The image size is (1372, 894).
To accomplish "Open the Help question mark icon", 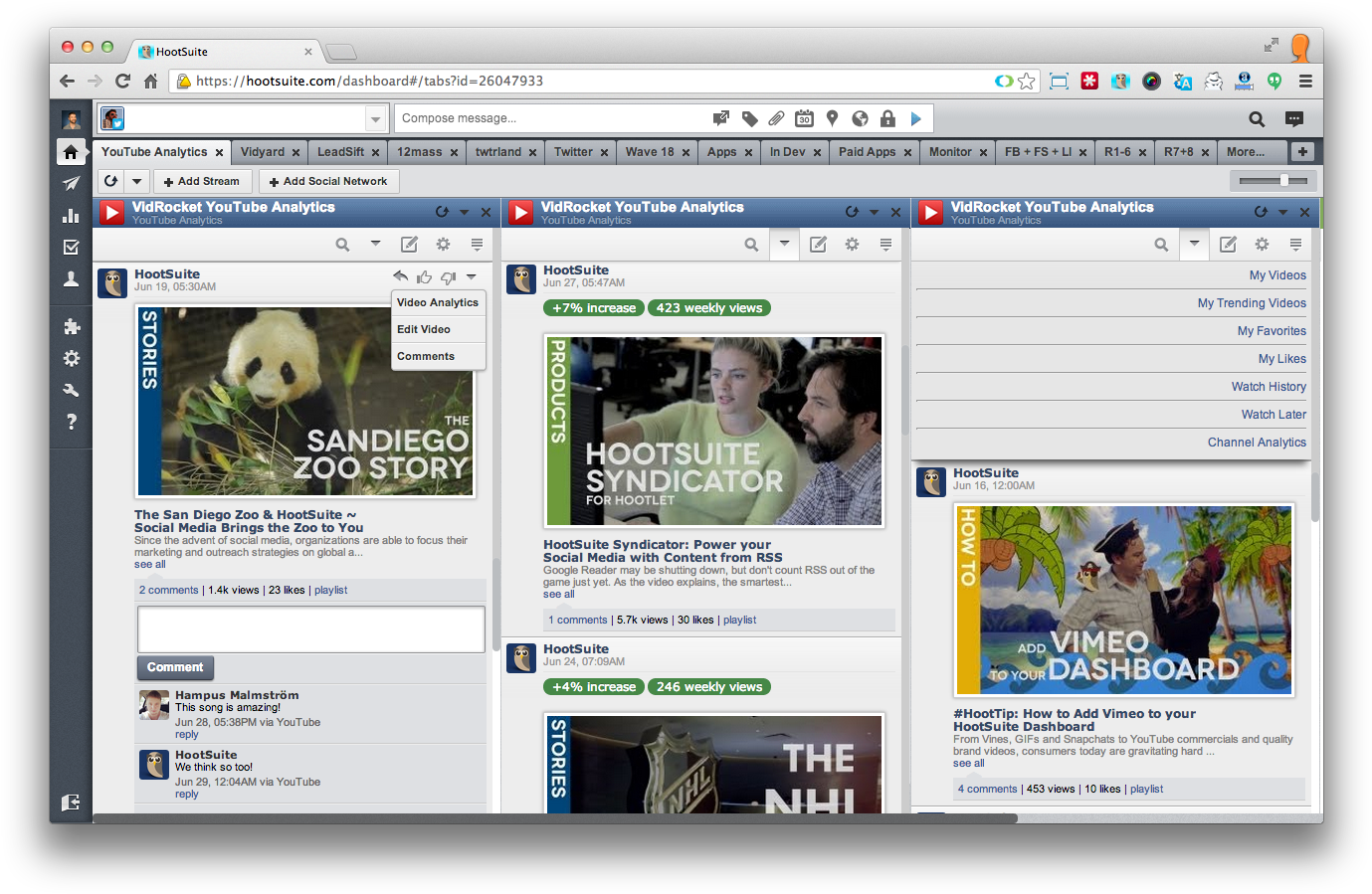I will [x=71, y=422].
